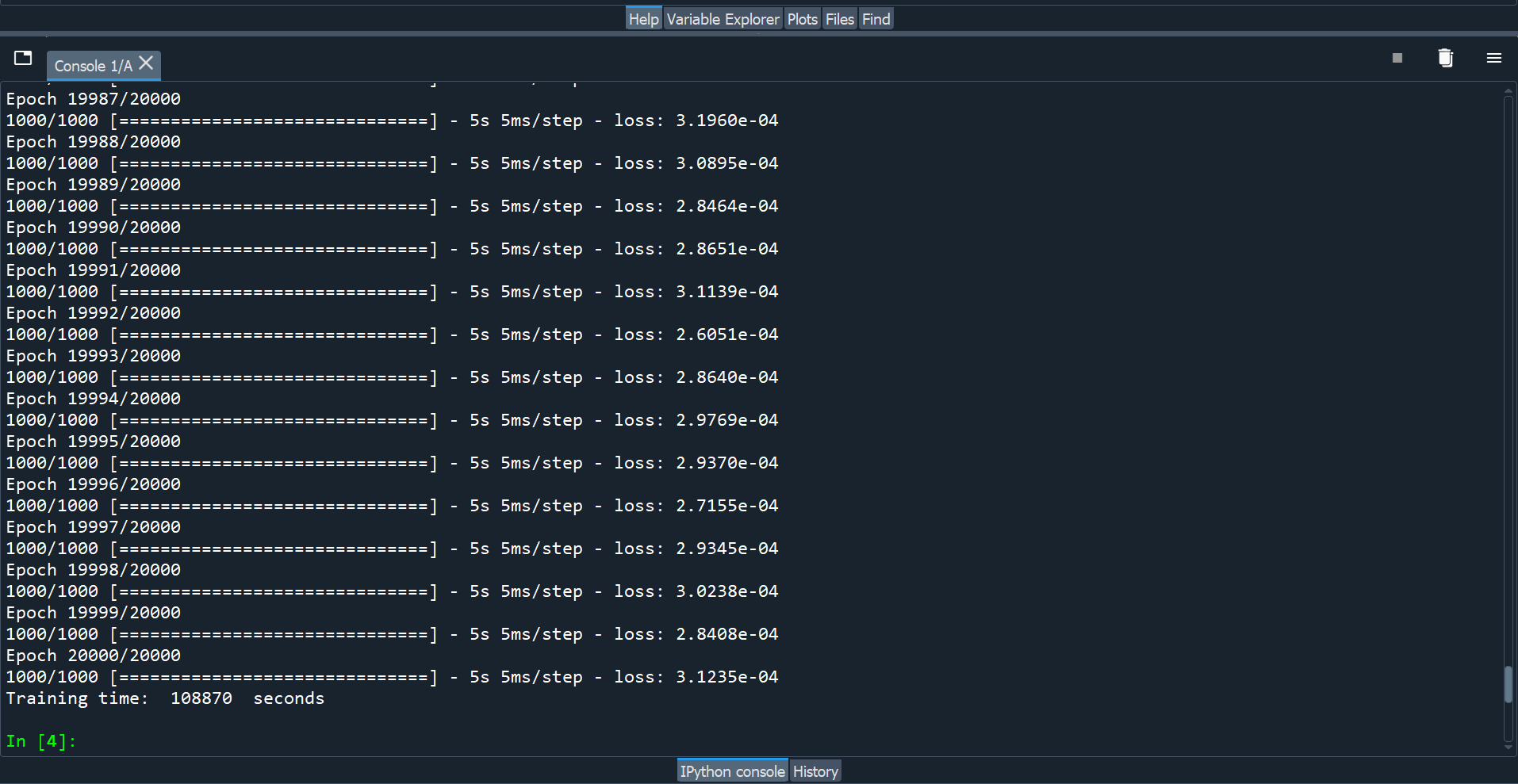The image size is (1518, 784).
Task: Show the Plots pane tab
Action: (x=802, y=19)
